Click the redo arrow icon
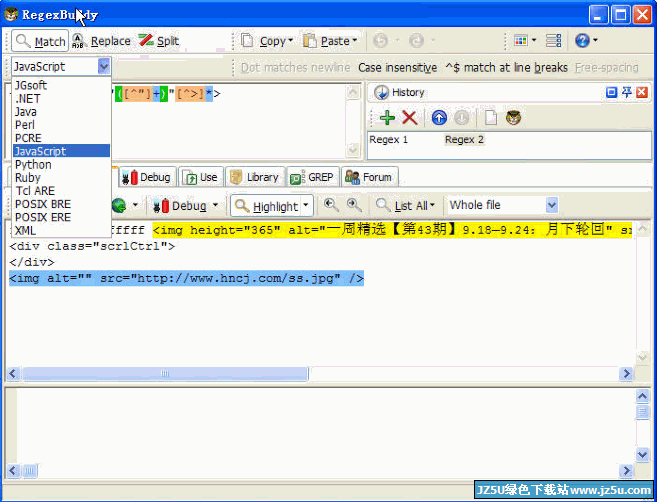The width and height of the screenshot is (657, 502). 416,41
